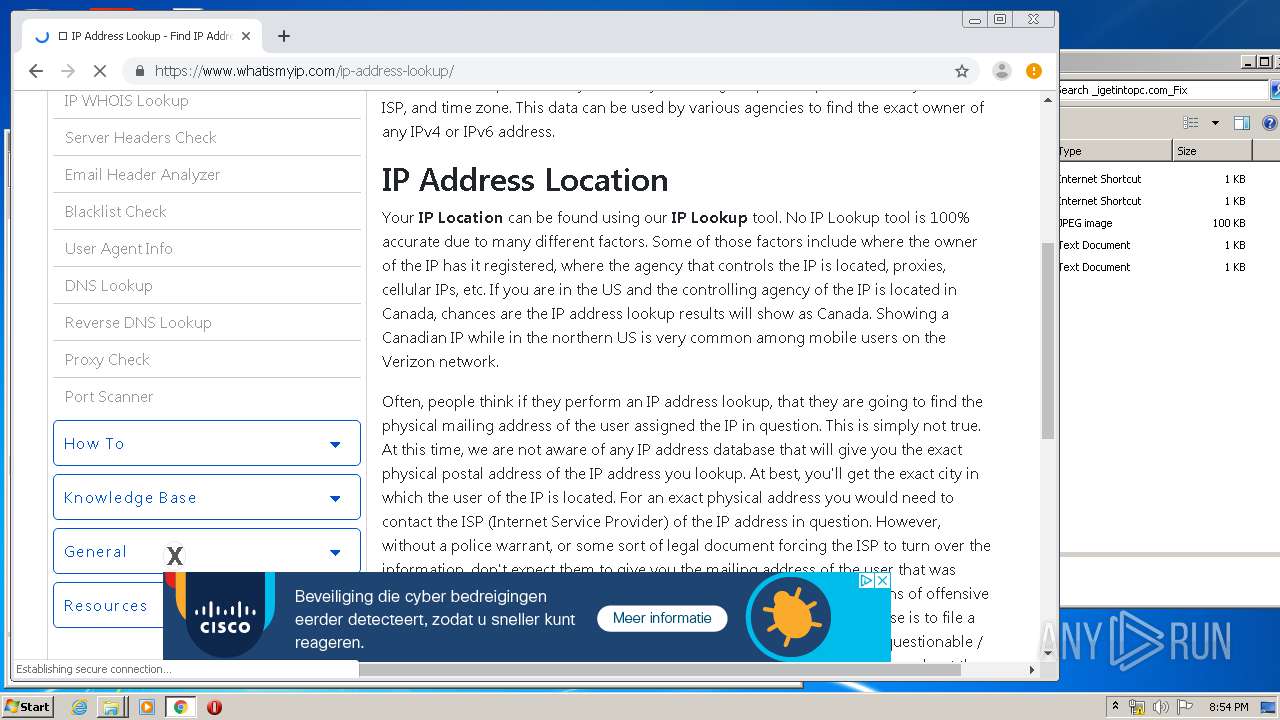Select the JPEG image file row
Viewport: 1280px width, 720px height.
(1152, 223)
